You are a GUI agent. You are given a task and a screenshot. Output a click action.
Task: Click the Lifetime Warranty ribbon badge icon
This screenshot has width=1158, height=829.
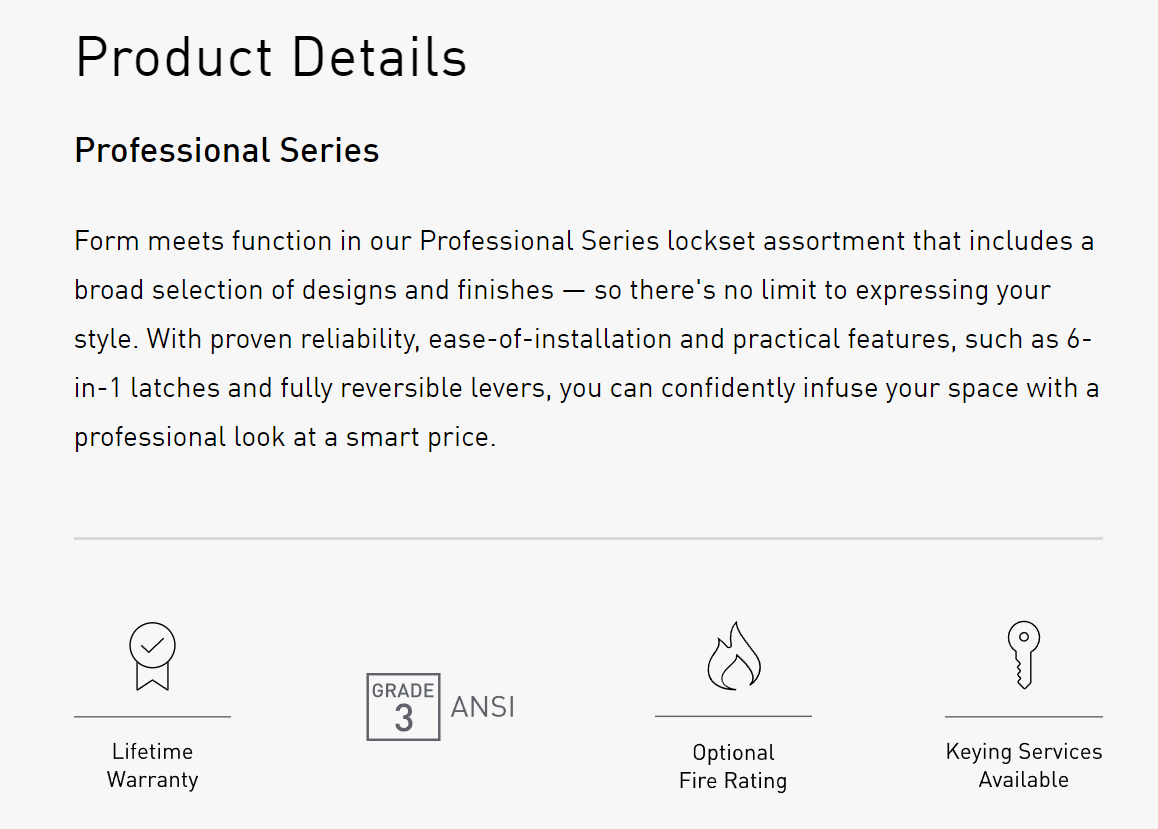[152, 656]
